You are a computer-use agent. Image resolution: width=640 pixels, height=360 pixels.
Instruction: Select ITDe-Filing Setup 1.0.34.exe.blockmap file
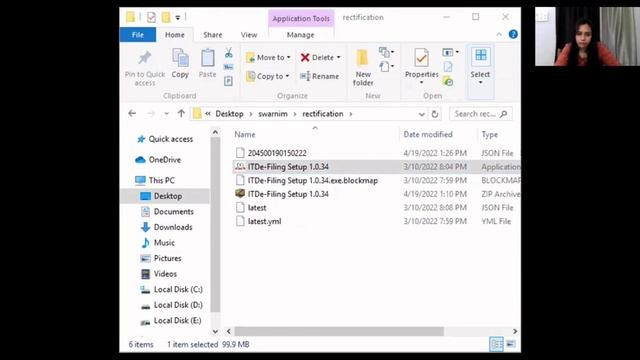click(313, 180)
